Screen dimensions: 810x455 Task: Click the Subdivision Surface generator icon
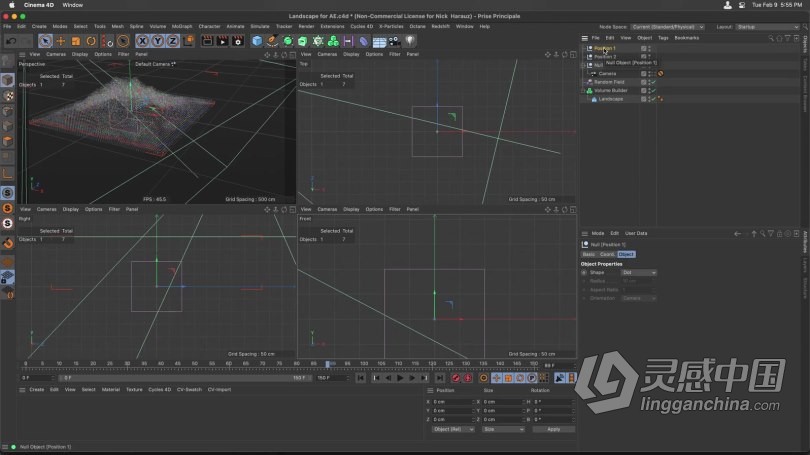click(x=288, y=41)
